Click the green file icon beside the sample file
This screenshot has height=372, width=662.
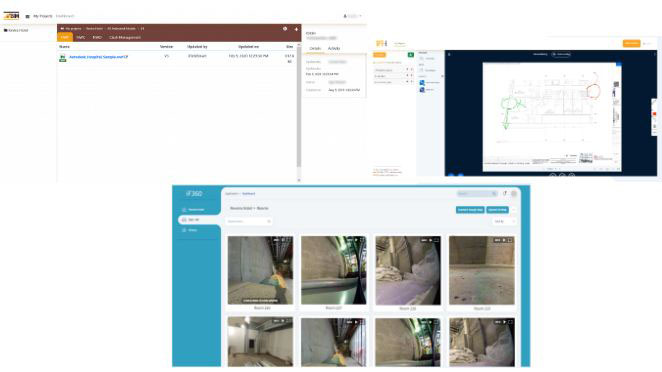tap(62, 58)
